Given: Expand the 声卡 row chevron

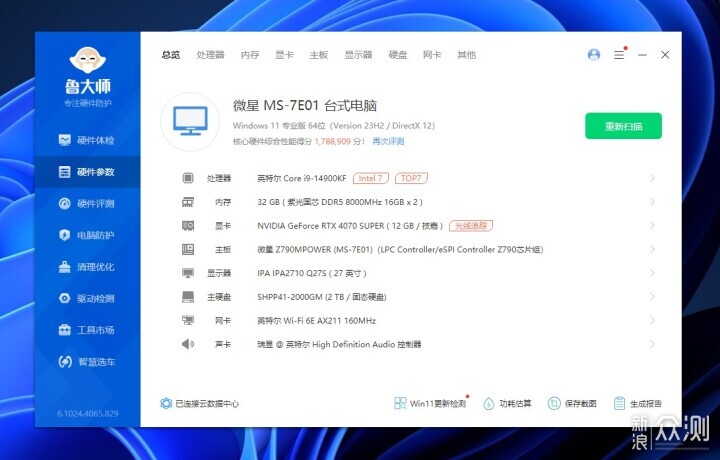Looking at the screenshot, I should click(652, 344).
